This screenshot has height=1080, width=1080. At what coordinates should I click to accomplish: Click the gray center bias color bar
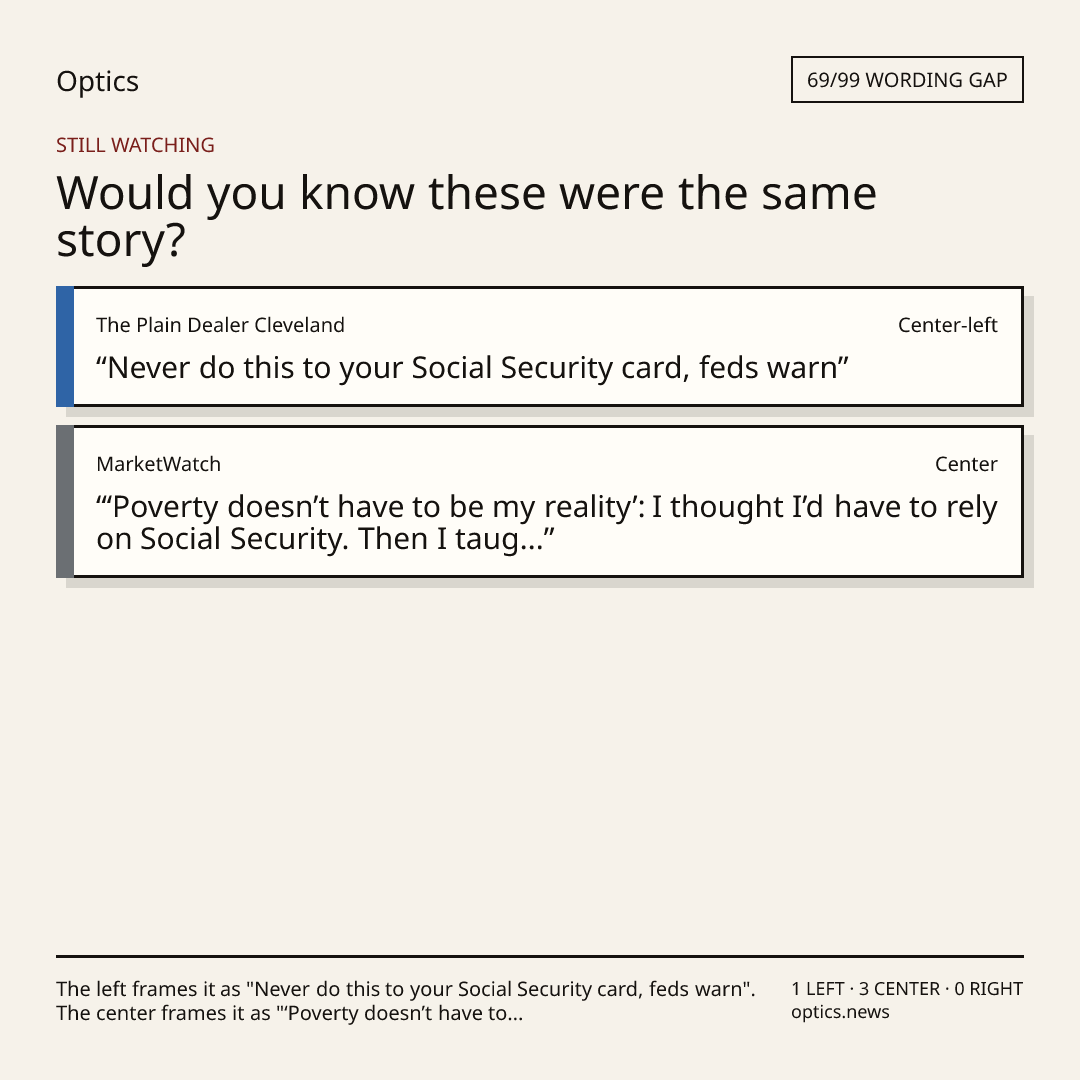tap(65, 501)
